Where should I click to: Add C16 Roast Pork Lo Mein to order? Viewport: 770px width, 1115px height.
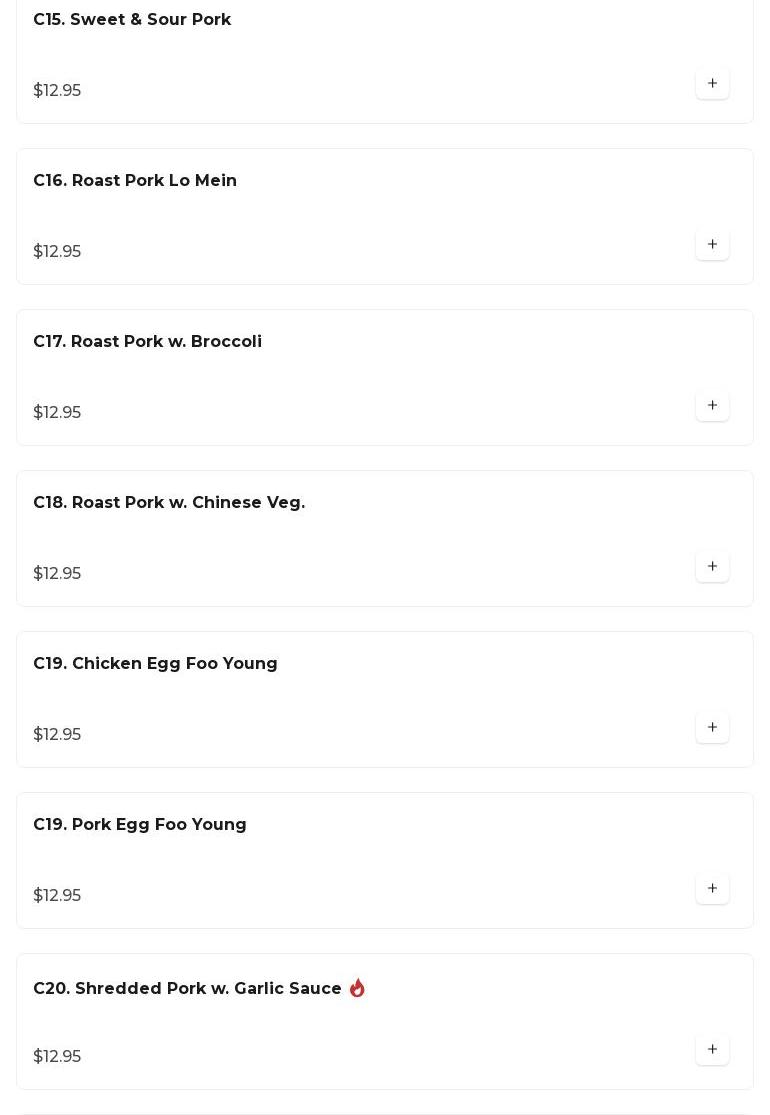(712, 244)
